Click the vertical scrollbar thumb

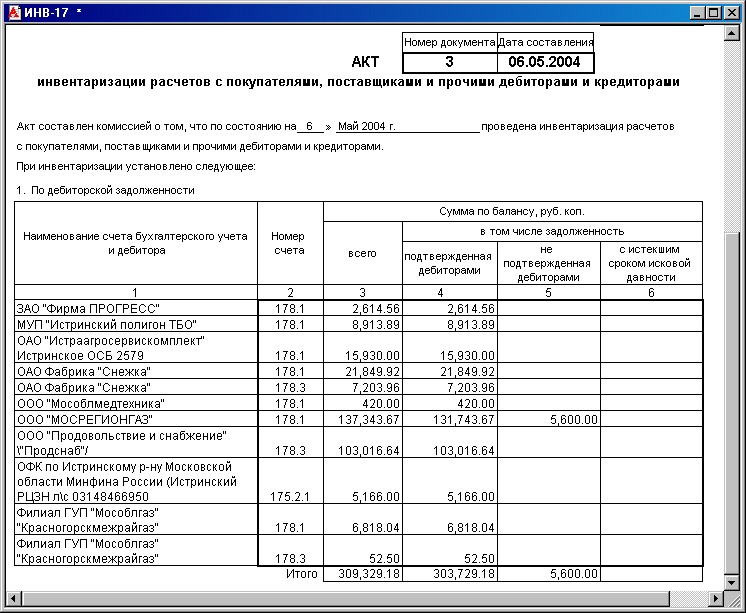point(731,404)
